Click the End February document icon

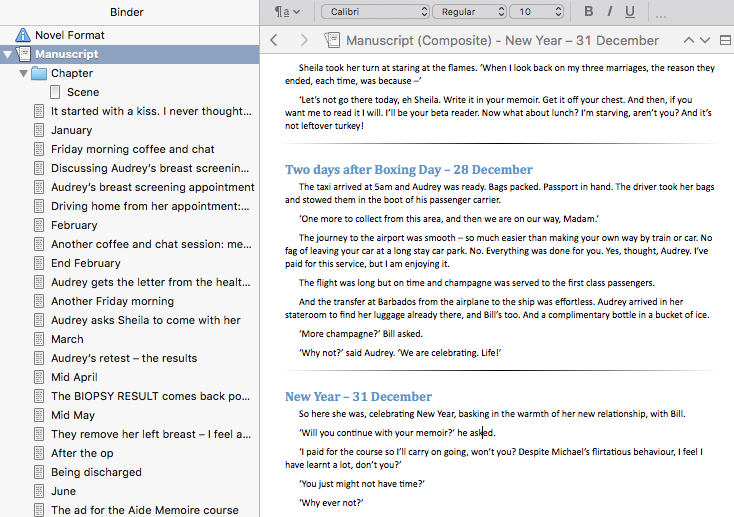click(x=39, y=263)
